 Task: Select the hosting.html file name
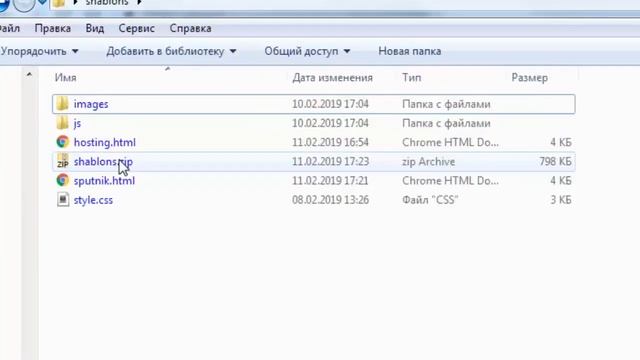point(104,142)
